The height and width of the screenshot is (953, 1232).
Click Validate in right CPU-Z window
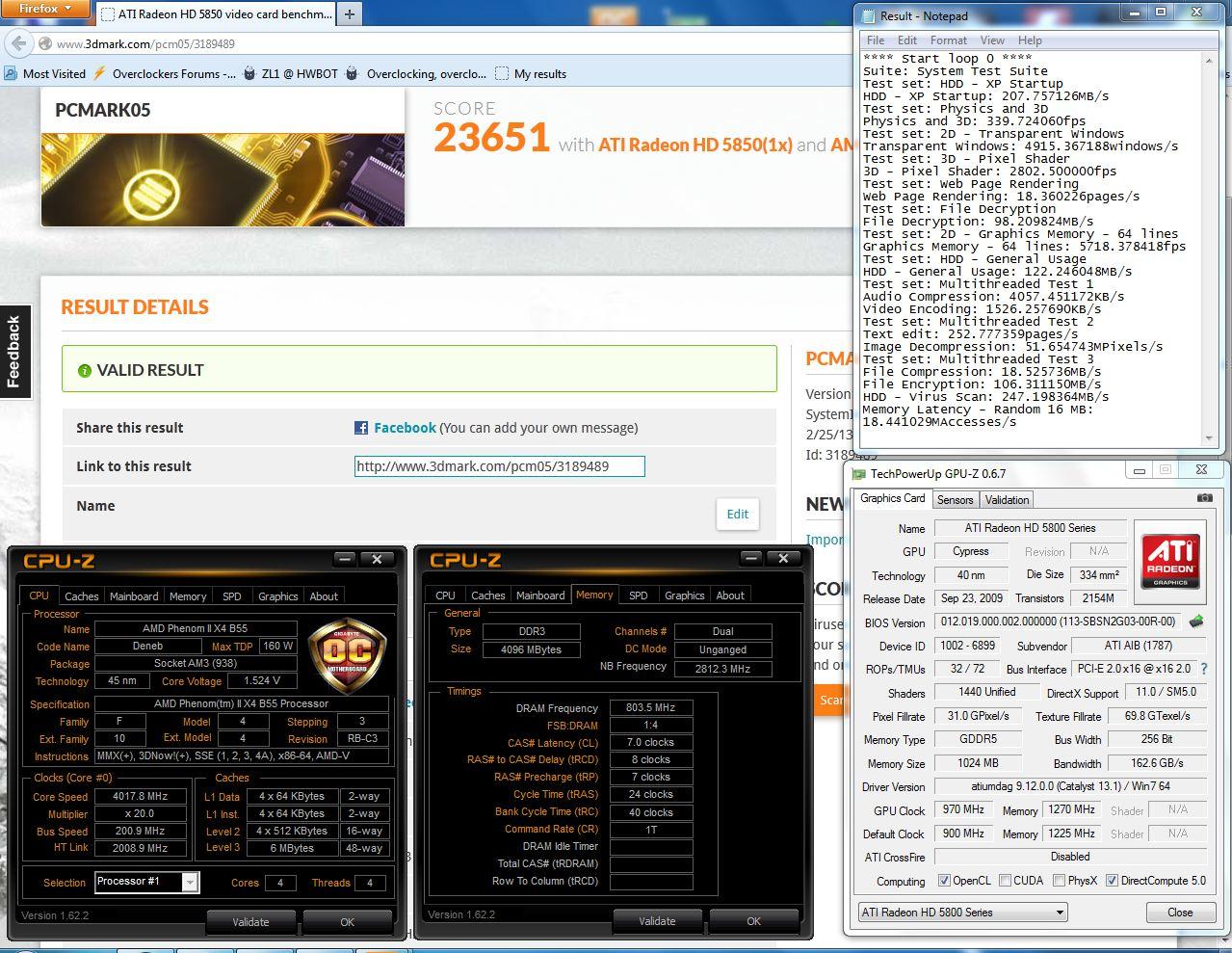657,921
